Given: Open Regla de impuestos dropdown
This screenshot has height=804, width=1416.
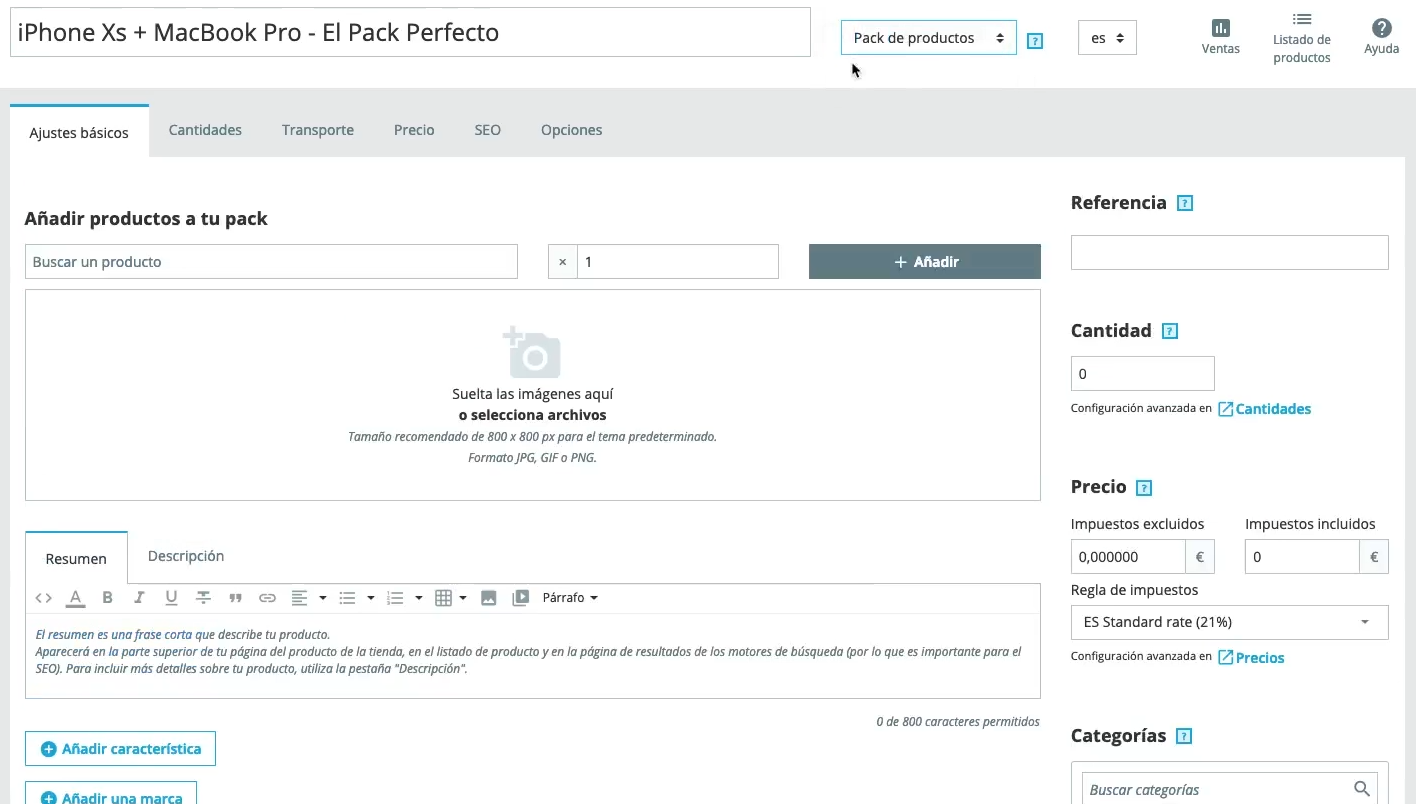Looking at the screenshot, I should tap(1229, 622).
